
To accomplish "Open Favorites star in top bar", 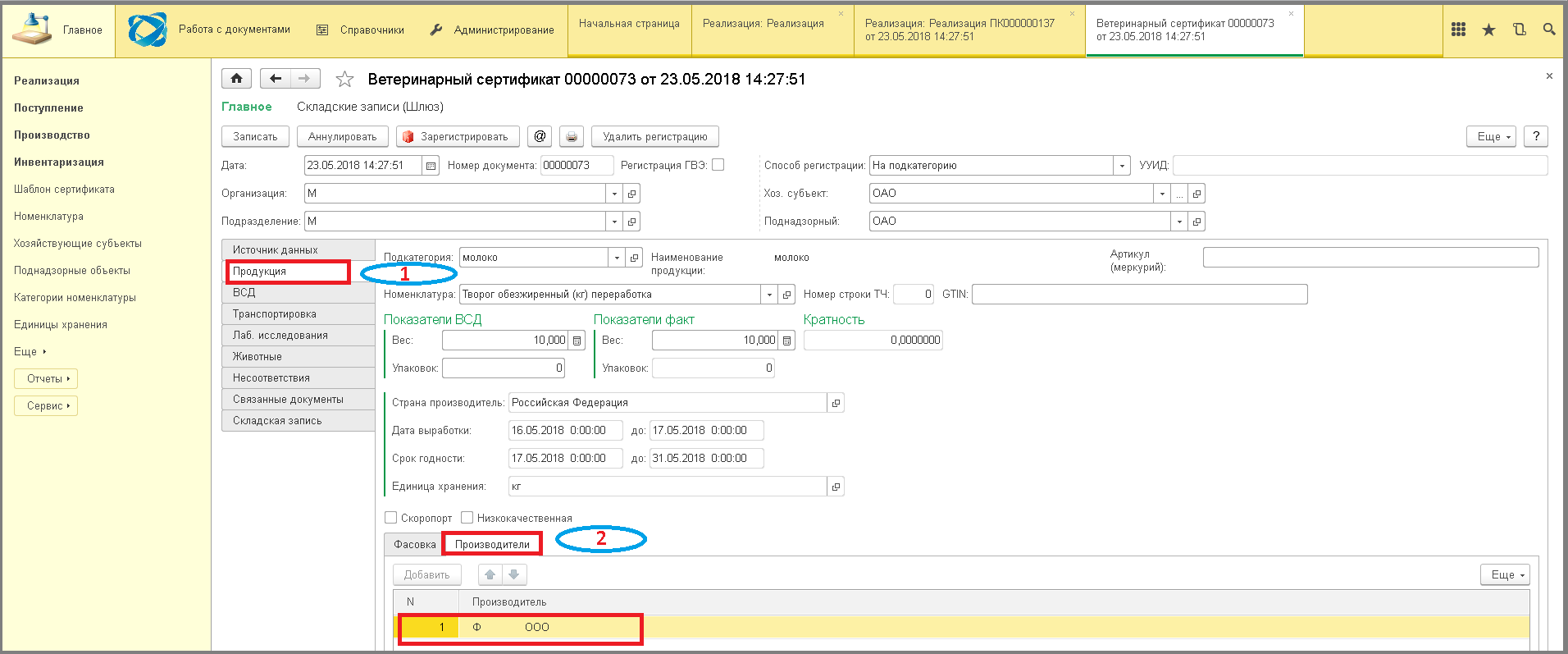I will tap(1488, 30).
